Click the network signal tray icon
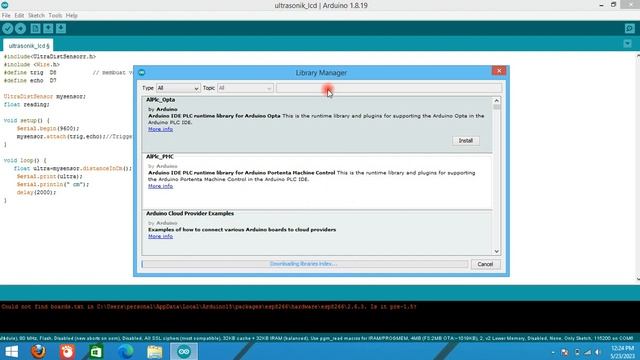640x360 pixels. [587, 352]
